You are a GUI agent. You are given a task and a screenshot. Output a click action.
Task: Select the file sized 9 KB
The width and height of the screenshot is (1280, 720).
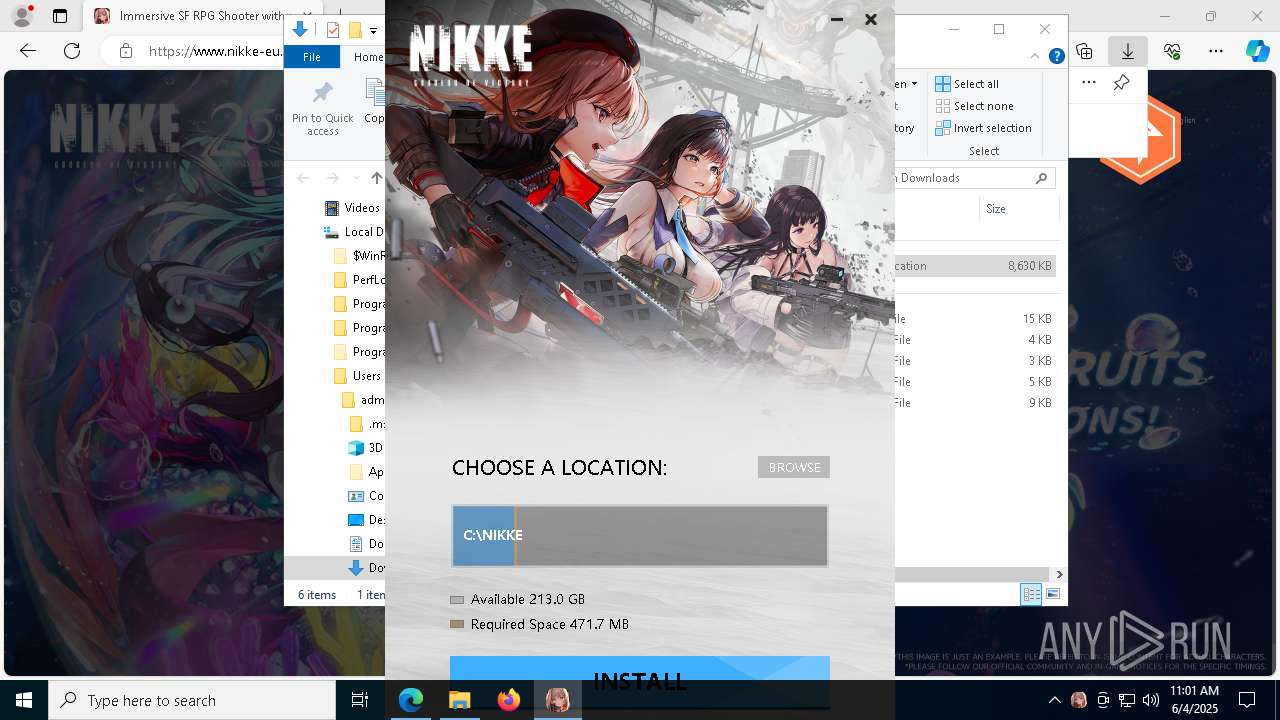(x=975, y=403)
